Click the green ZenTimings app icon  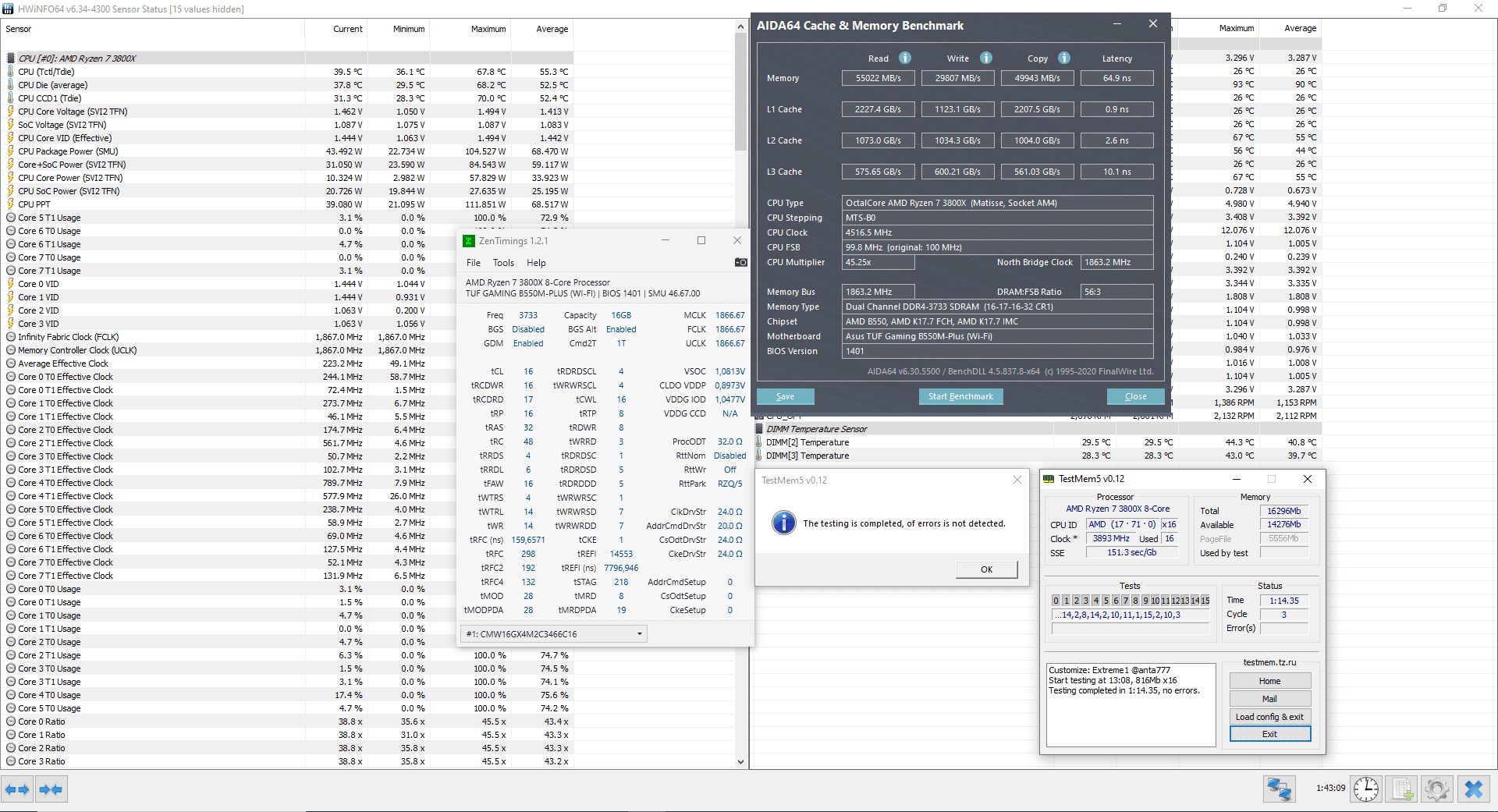(469, 241)
